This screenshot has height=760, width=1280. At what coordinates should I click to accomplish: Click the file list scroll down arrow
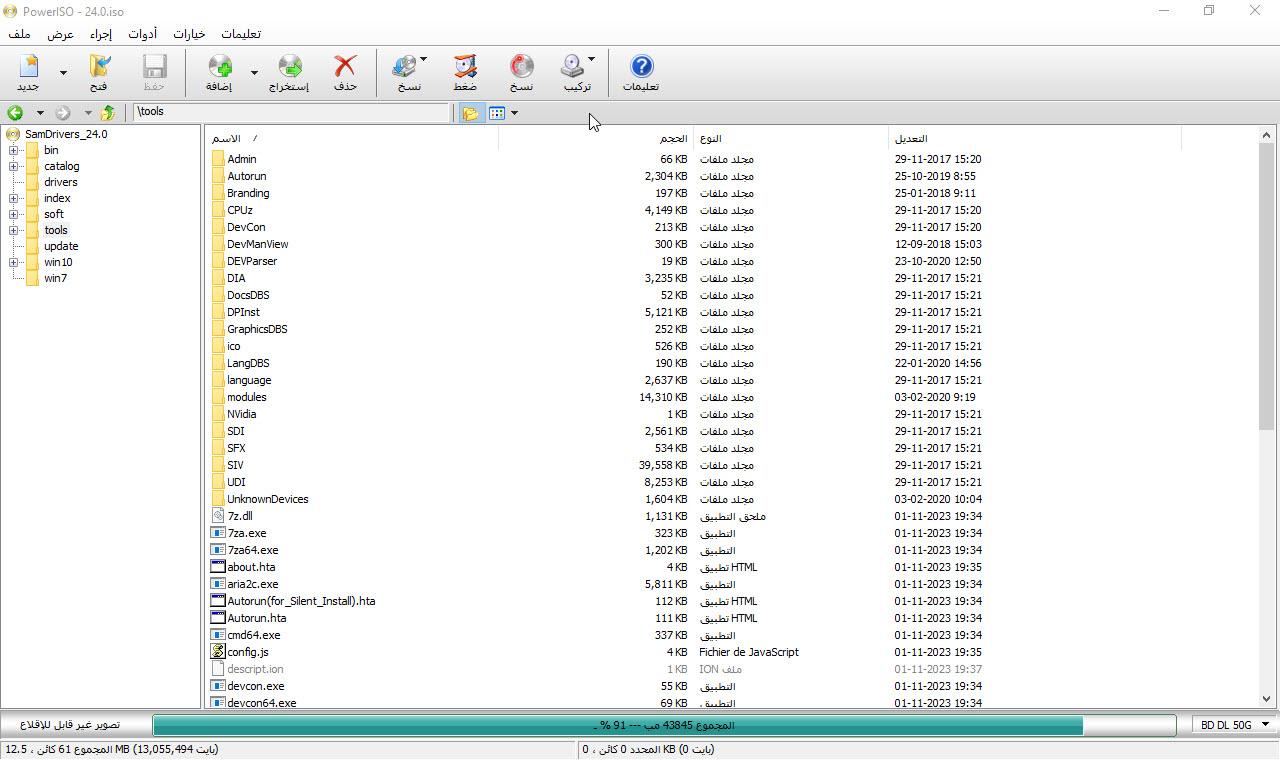(x=1266, y=700)
